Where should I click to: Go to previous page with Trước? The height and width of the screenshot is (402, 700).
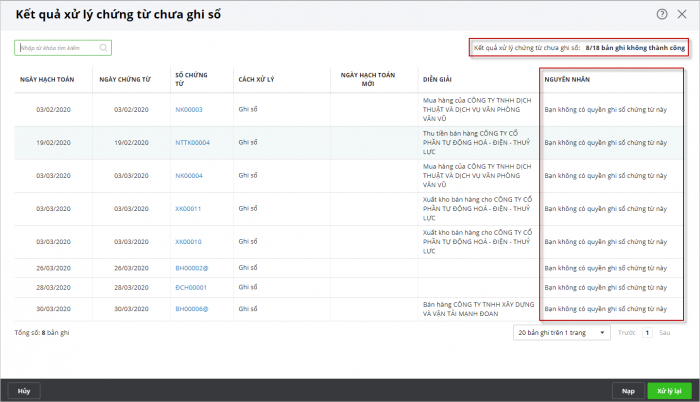(627, 332)
